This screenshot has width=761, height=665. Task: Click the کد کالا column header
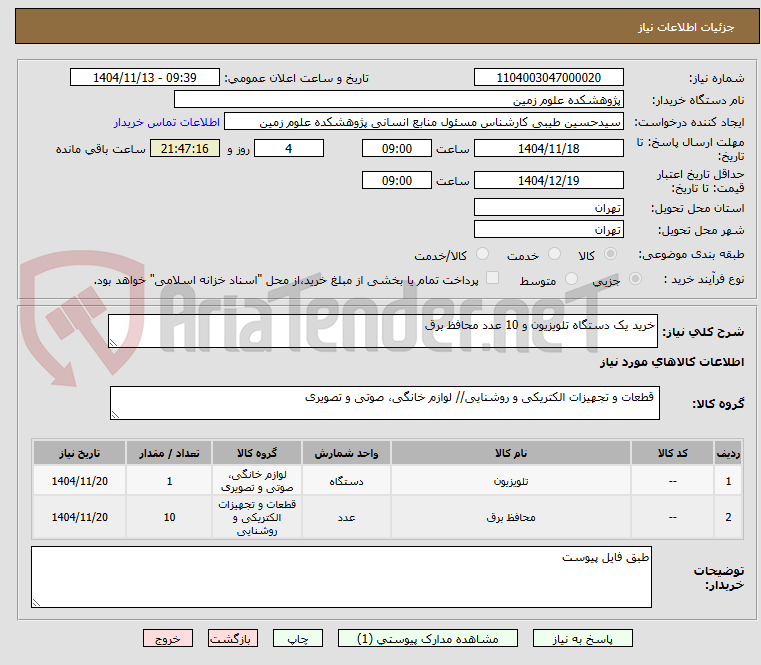(x=672, y=453)
